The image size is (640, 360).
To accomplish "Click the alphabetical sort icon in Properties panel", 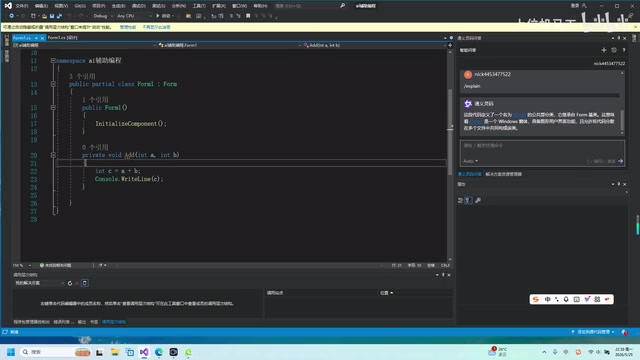I will pyautogui.click(x=469, y=200).
